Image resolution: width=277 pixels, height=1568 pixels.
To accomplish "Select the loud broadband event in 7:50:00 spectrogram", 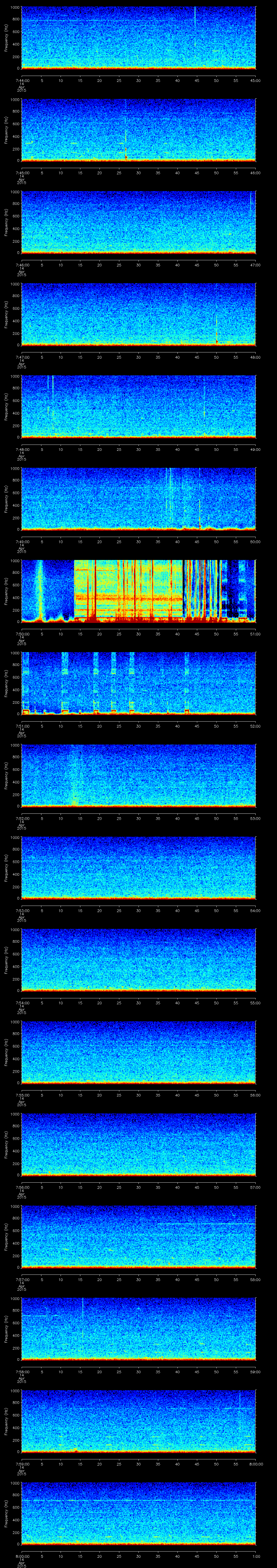I will pos(128,590).
